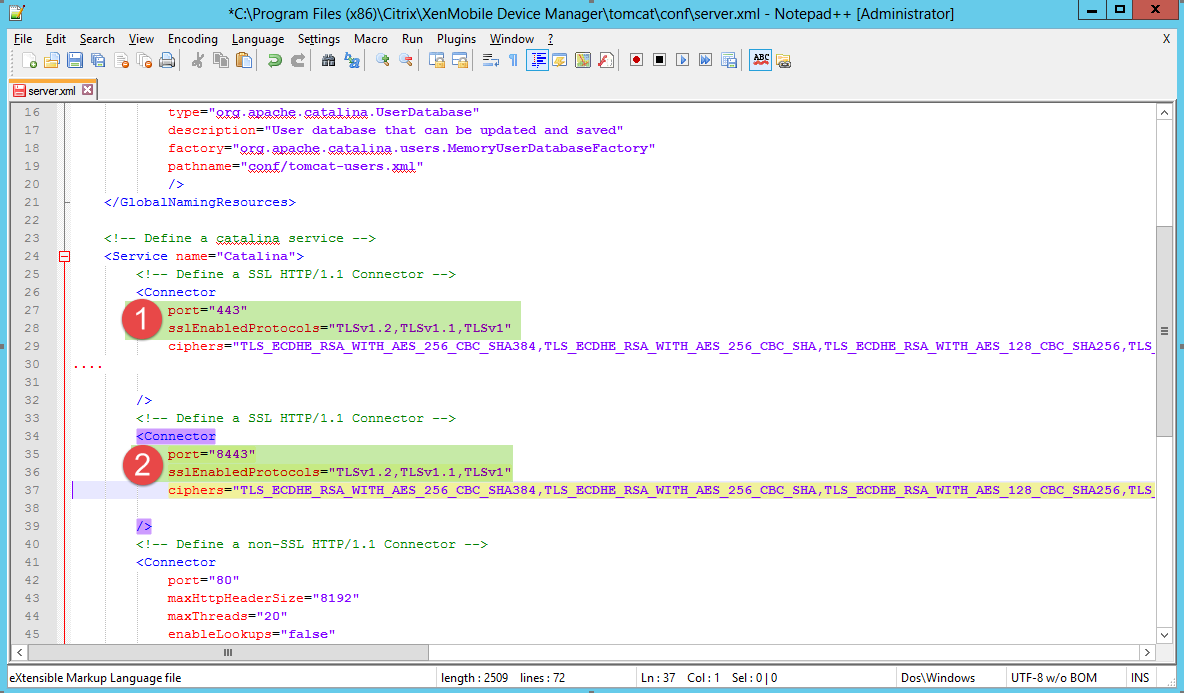Image resolution: width=1184 pixels, height=693 pixels.
Task: Click the Redo arrow icon
Action: click(x=298, y=60)
